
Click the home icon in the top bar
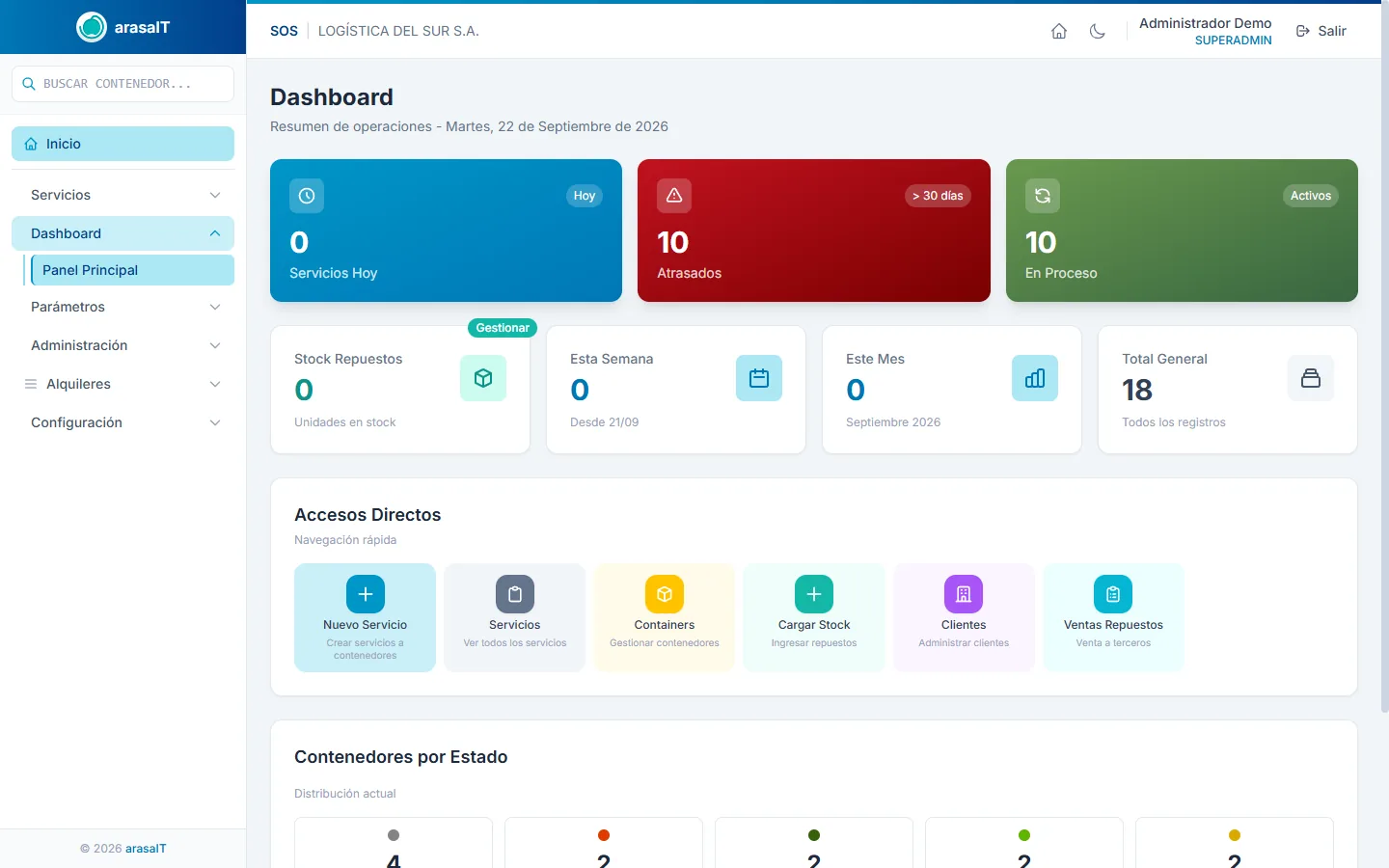click(x=1059, y=31)
